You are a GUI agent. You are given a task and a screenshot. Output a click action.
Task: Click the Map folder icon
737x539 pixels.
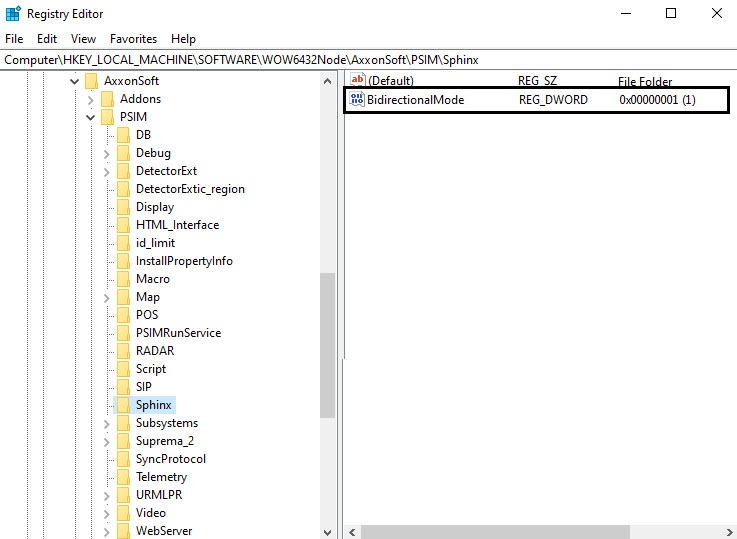tap(124, 297)
